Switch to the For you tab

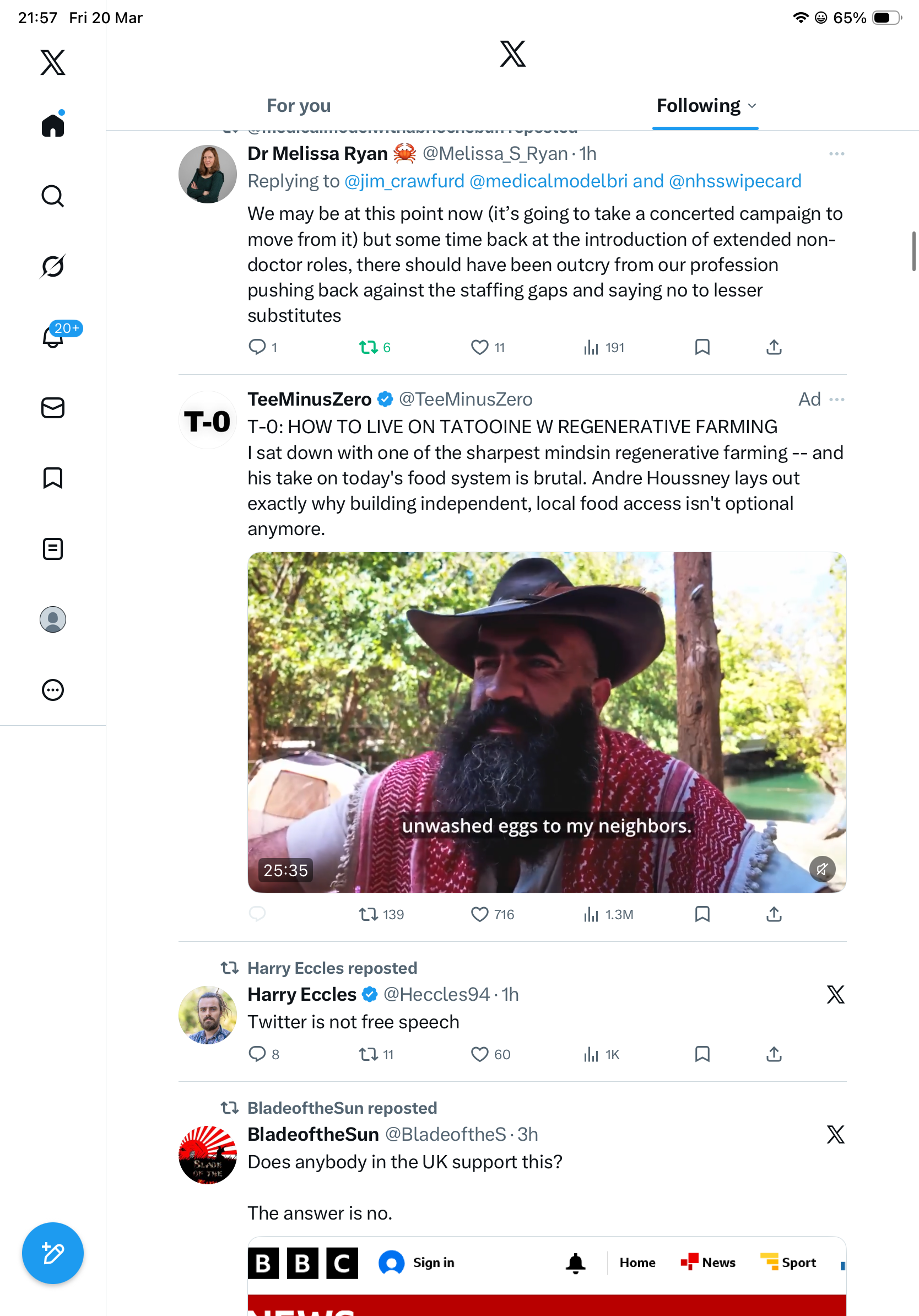click(x=299, y=105)
